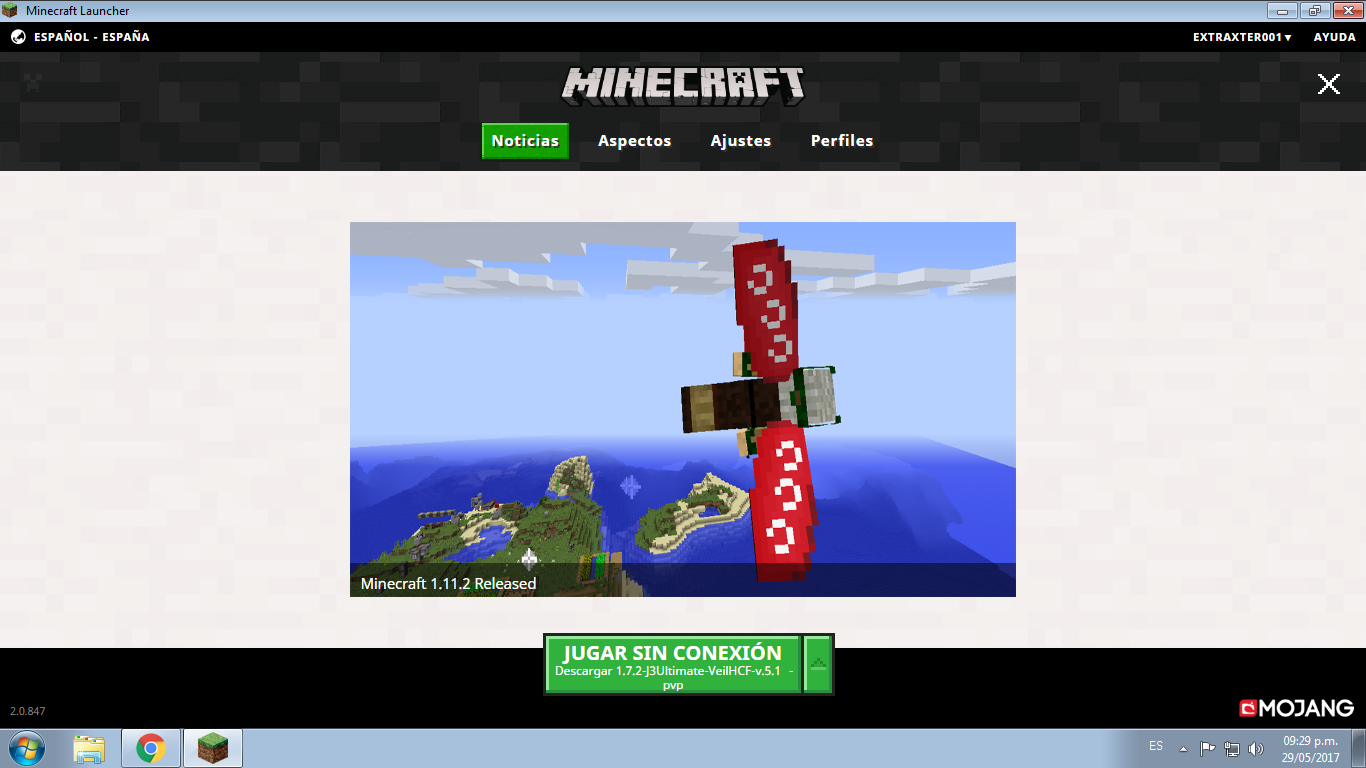
Task: Select the Perfiles tab
Action: [842, 141]
